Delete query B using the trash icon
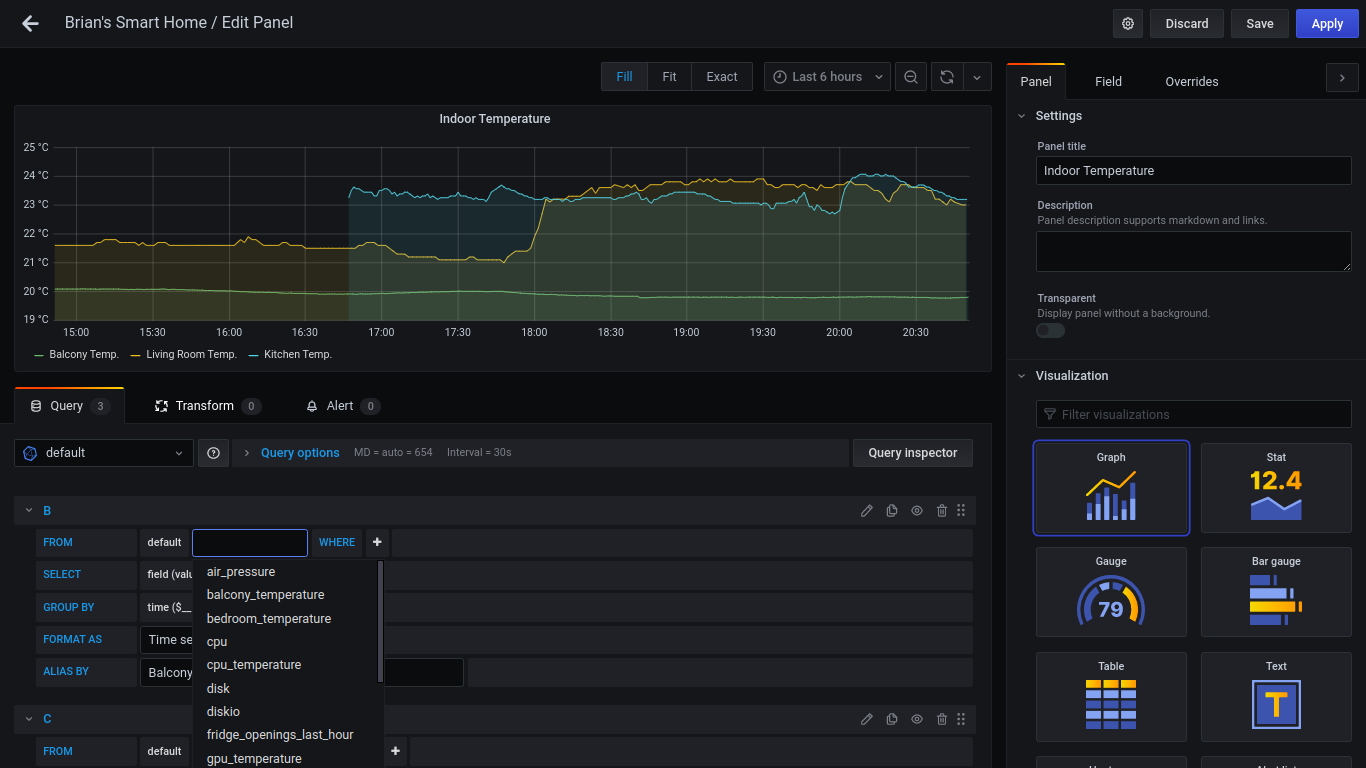The image size is (1366, 768). (942, 511)
